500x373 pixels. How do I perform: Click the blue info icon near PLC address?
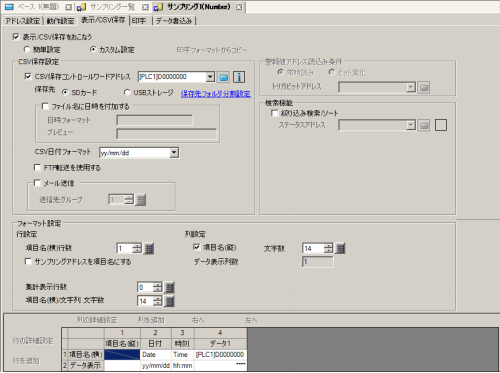(x=239, y=77)
